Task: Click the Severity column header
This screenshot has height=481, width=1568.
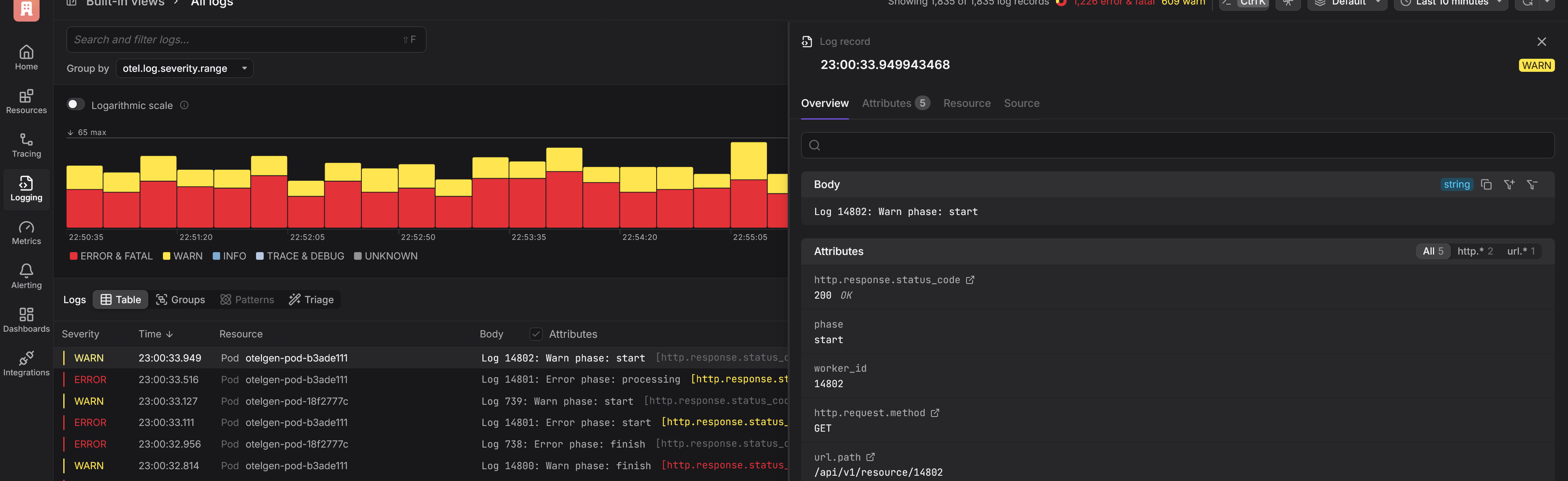Action: click(80, 334)
